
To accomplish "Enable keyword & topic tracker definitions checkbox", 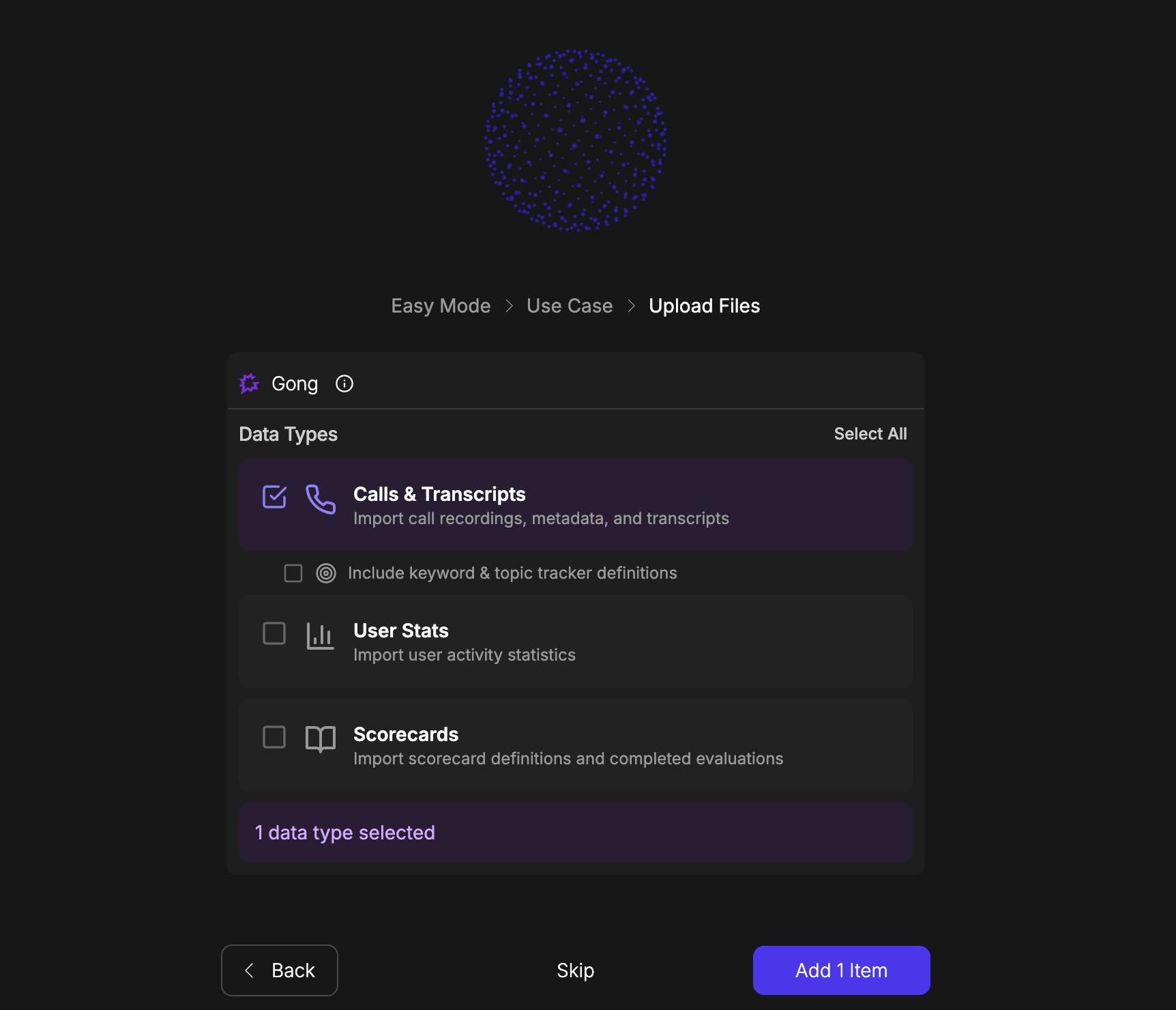I will 293,573.
